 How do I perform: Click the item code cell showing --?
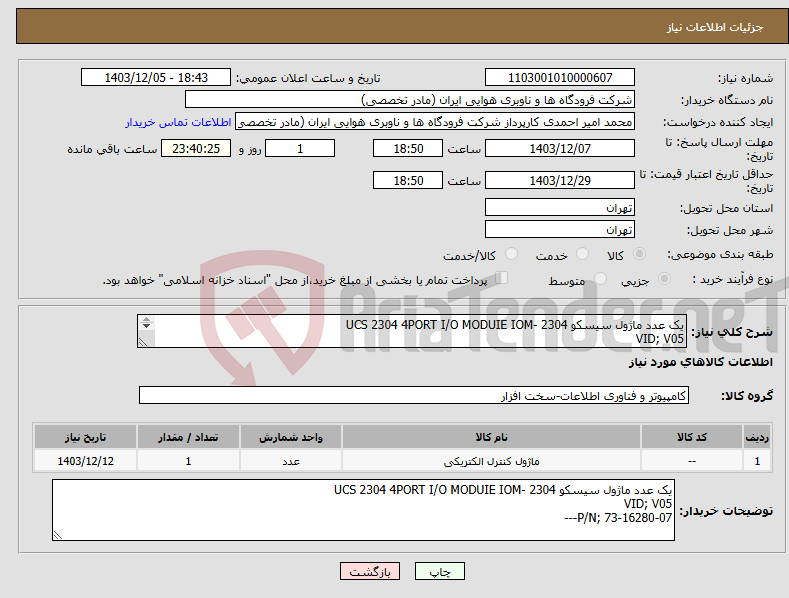[x=691, y=461]
